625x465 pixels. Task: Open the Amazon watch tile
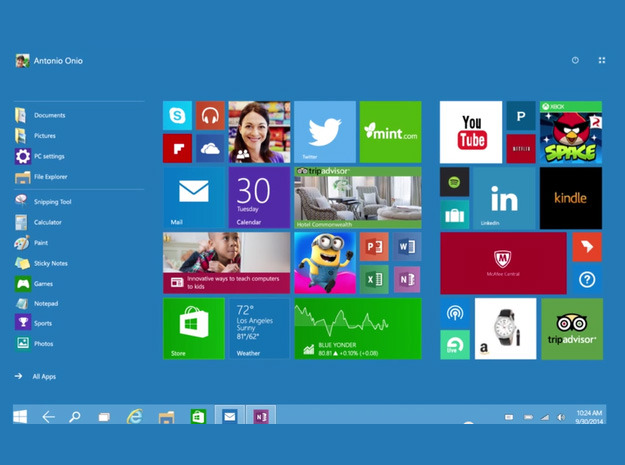(x=505, y=329)
